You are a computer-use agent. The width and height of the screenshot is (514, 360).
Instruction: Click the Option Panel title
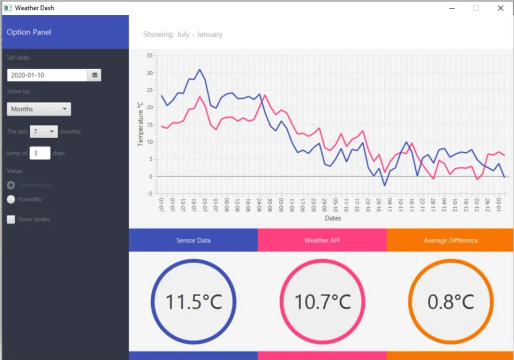(x=29, y=32)
